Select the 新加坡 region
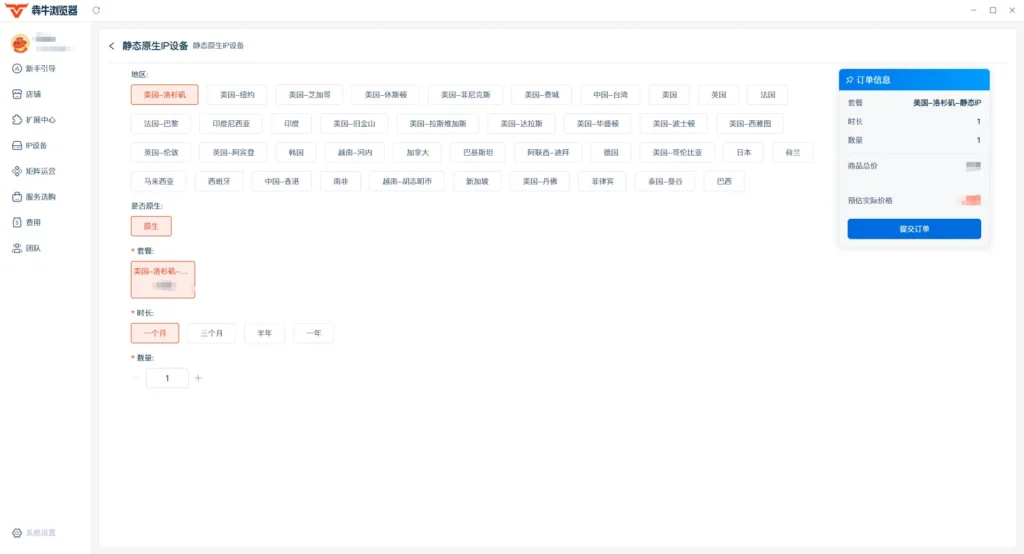The height and width of the screenshot is (554, 1024). click(477, 181)
